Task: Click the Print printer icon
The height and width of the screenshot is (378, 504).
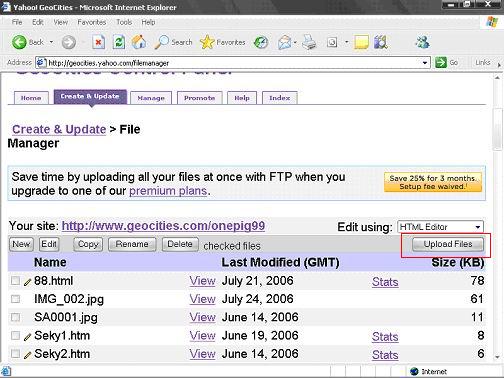Action: pyautogui.click(x=309, y=42)
